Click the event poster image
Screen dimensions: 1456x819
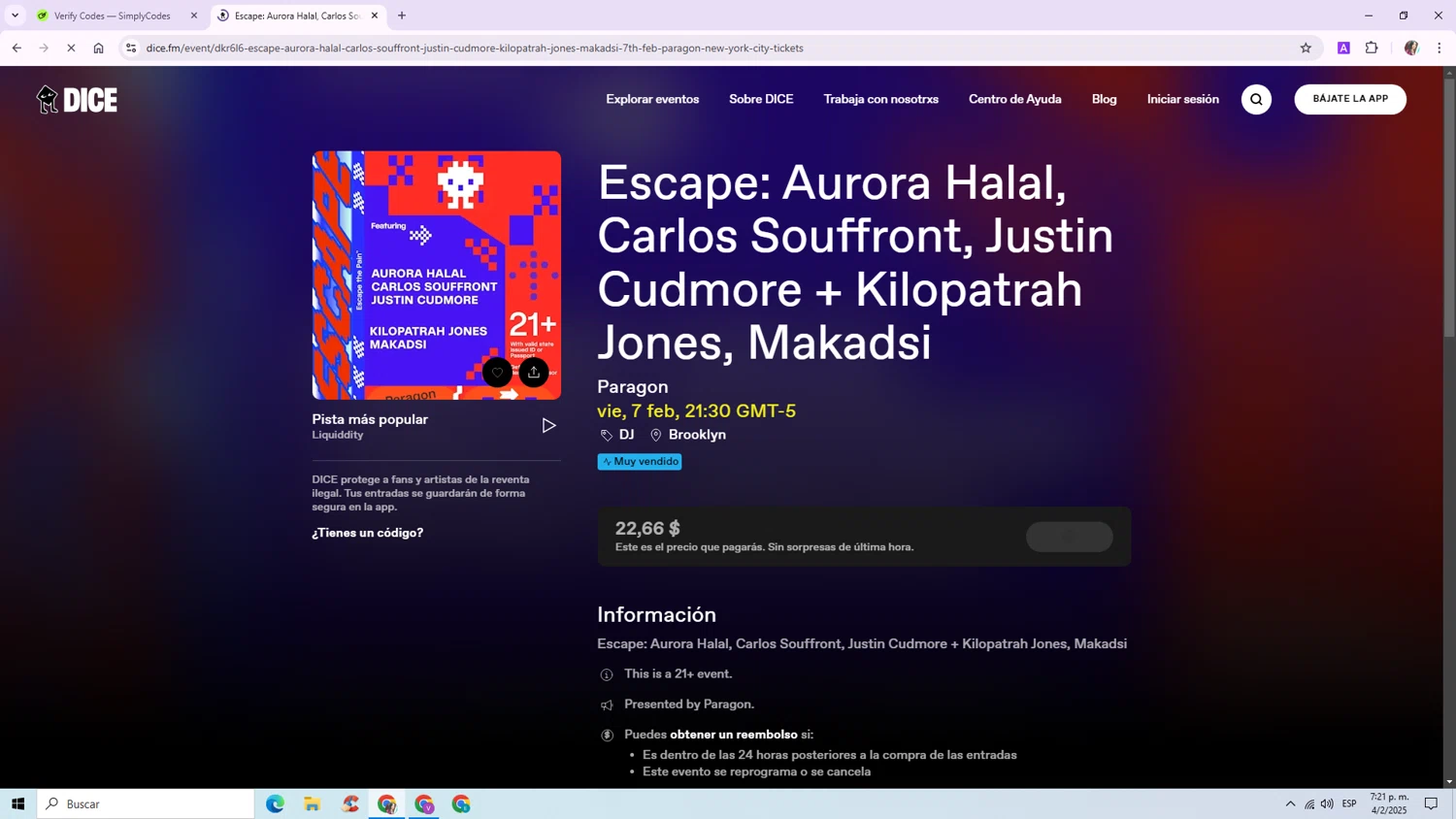(436, 275)
